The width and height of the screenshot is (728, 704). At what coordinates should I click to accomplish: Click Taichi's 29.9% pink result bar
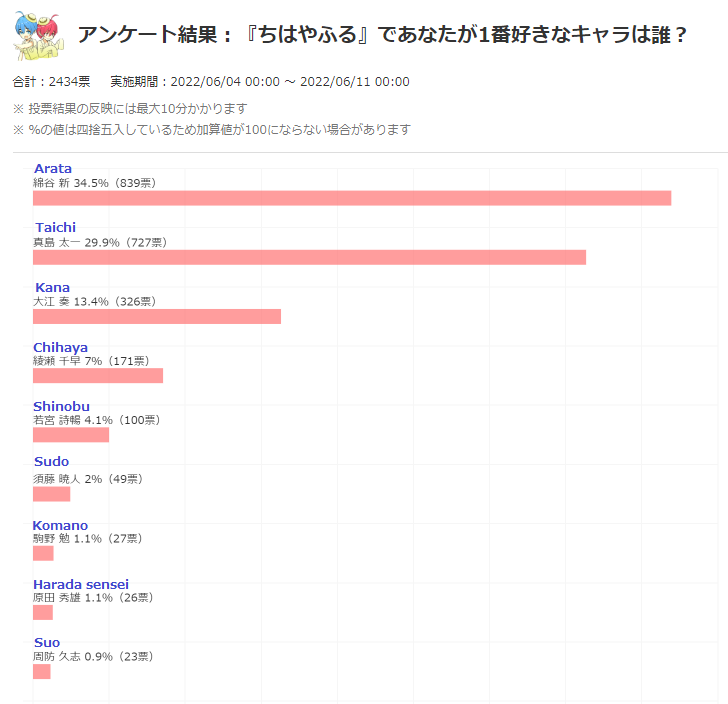pos(309,257)
